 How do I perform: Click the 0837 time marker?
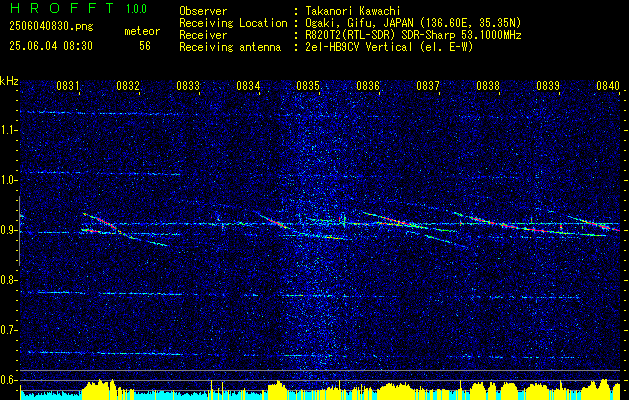[x=428, y=85]
